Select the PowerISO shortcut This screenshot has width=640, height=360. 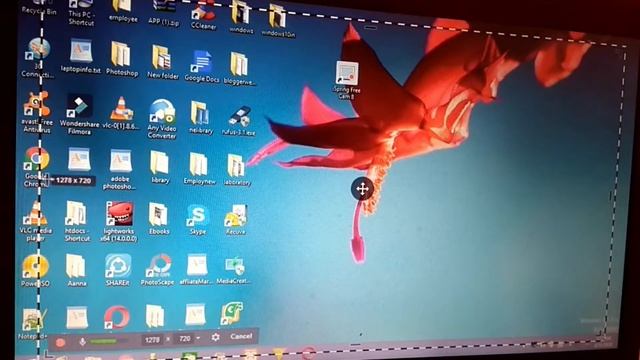point(36,270)
